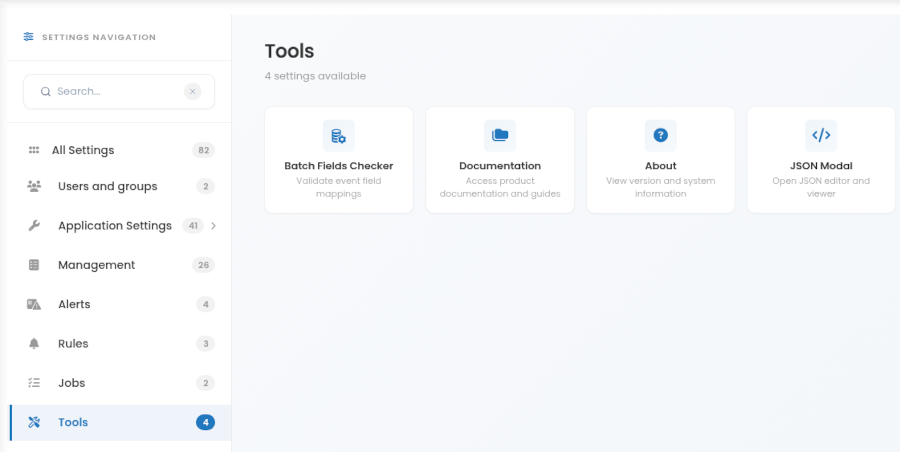The image size is (900, 452).
Task: Click the JSON Modal code icon
Action: (821, 136)
